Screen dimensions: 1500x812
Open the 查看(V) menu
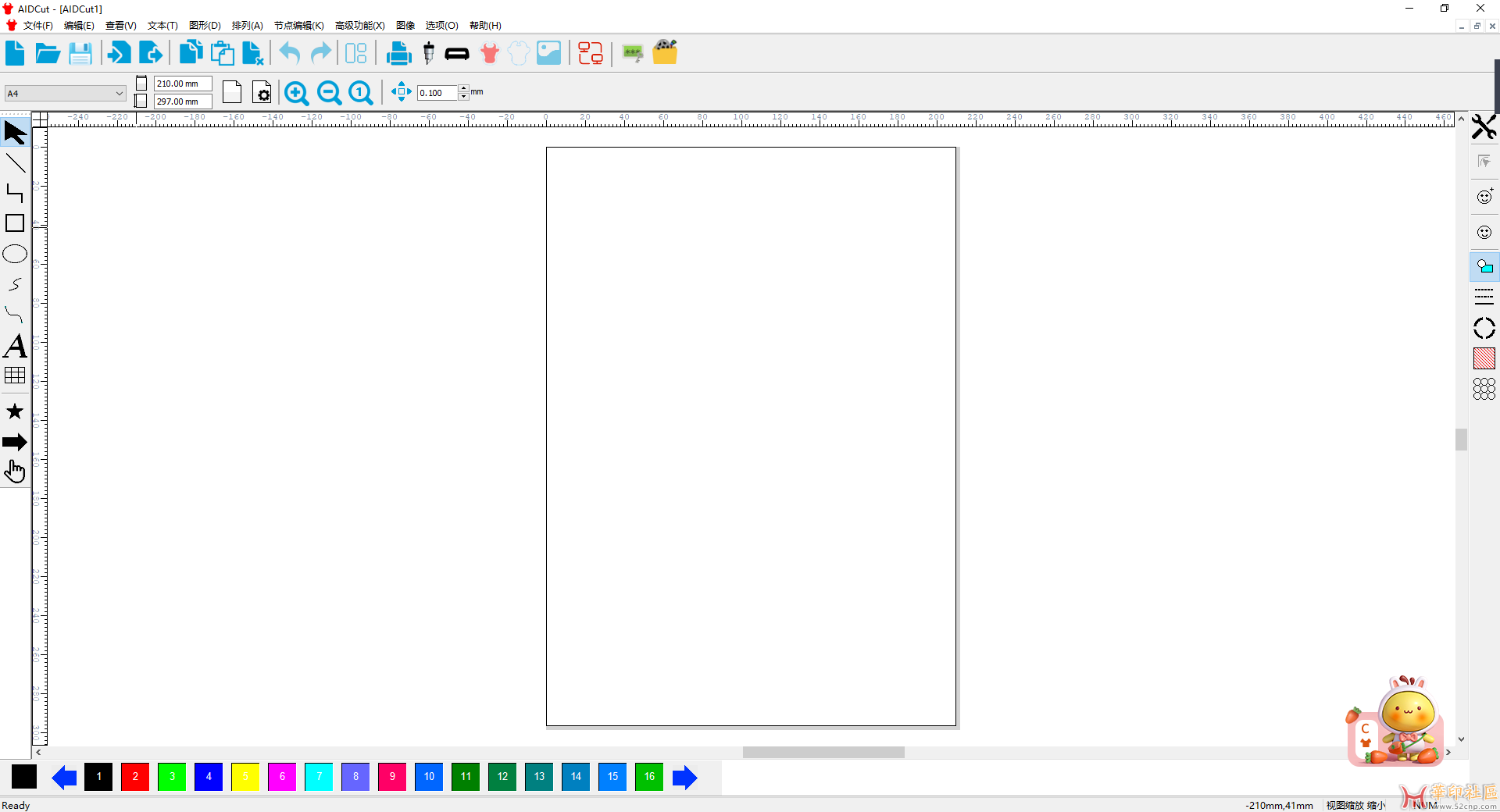point(120,26)
